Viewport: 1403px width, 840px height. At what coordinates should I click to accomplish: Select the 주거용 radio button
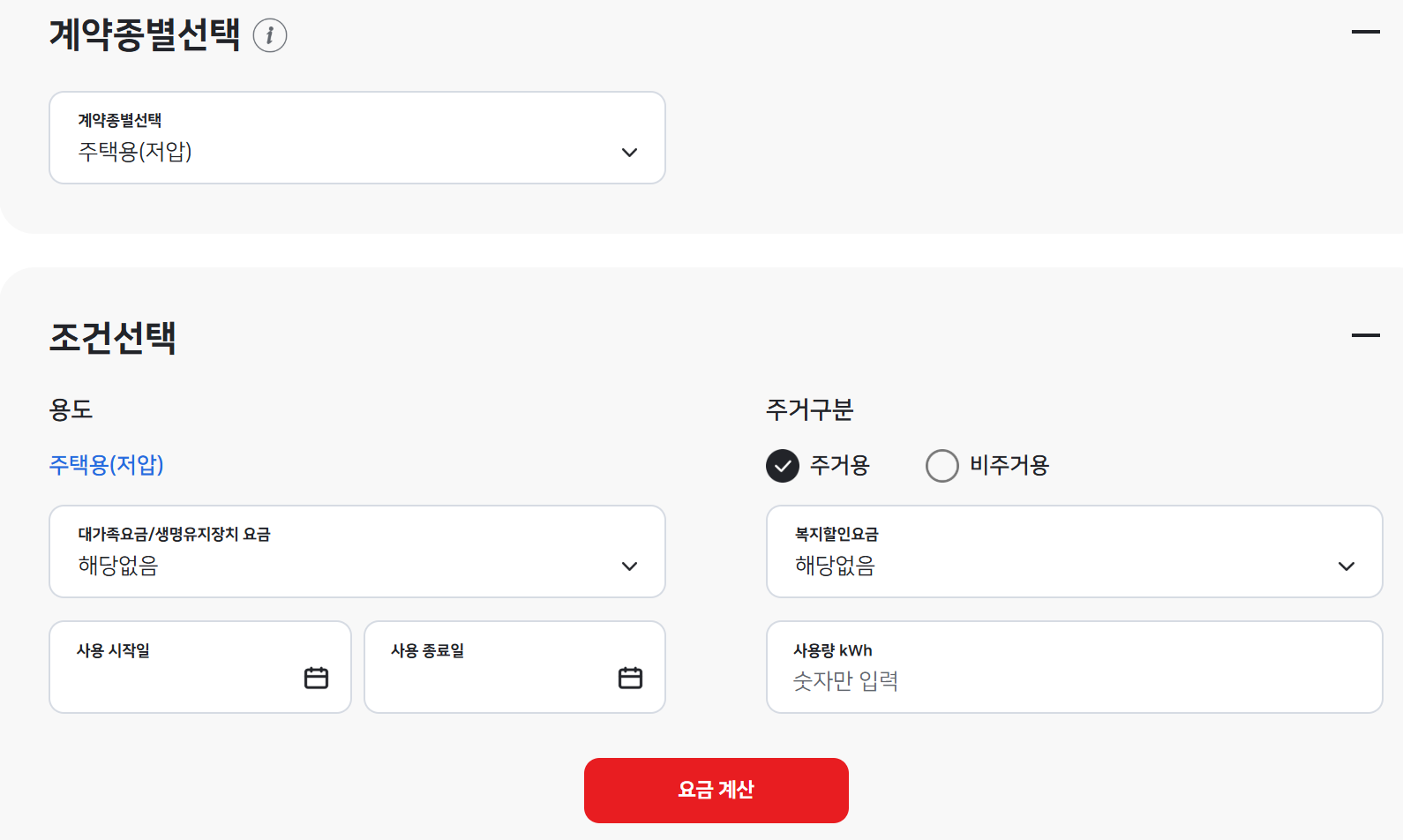click(782, 466)
